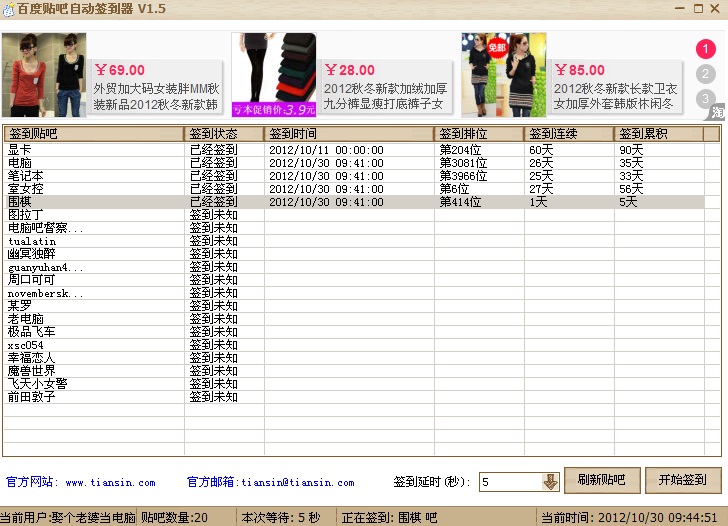Select the 某罗 row
Viewport: 728px width, 526px height.
point(354,306)
